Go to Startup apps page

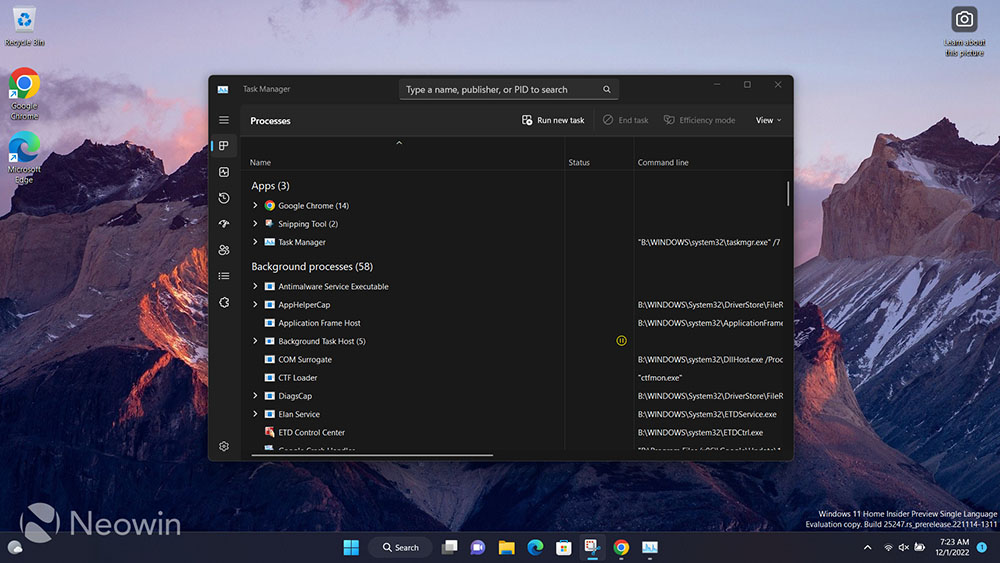(x=224, y=224)
